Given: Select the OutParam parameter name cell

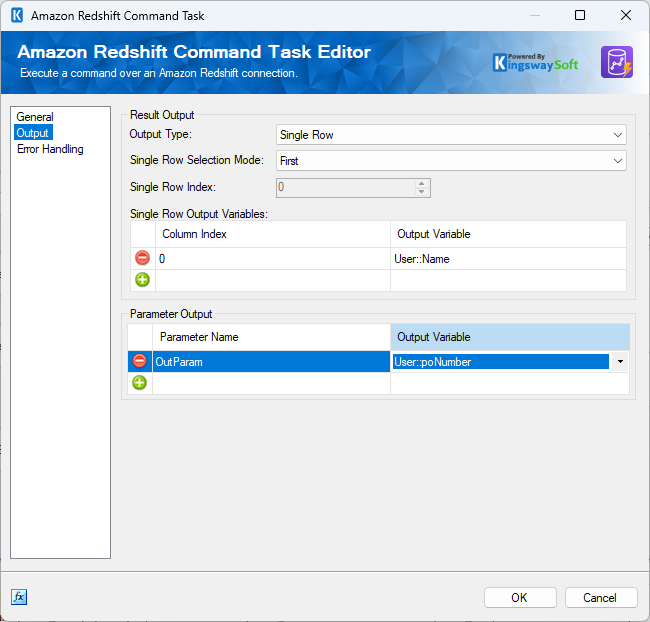Looking at the screenshot, I should [x=272, y=362].
